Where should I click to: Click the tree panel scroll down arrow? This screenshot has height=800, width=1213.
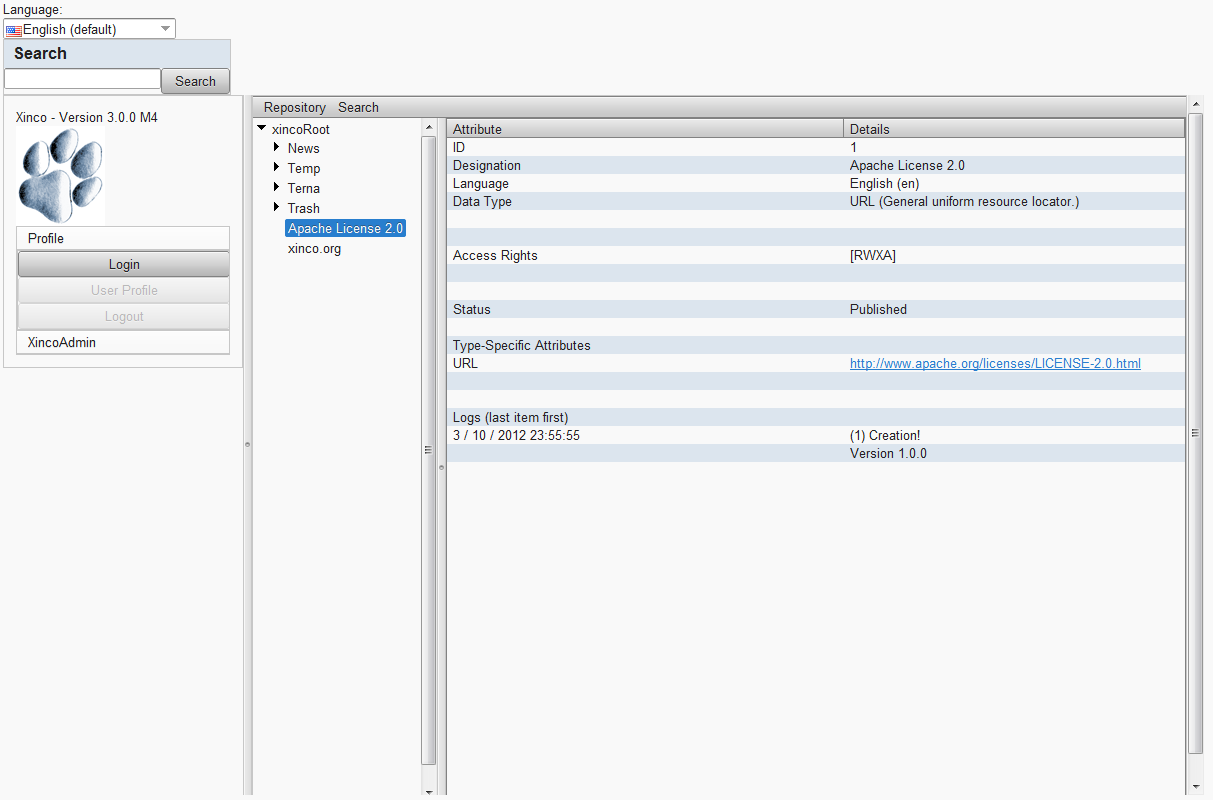coord(429,791)
